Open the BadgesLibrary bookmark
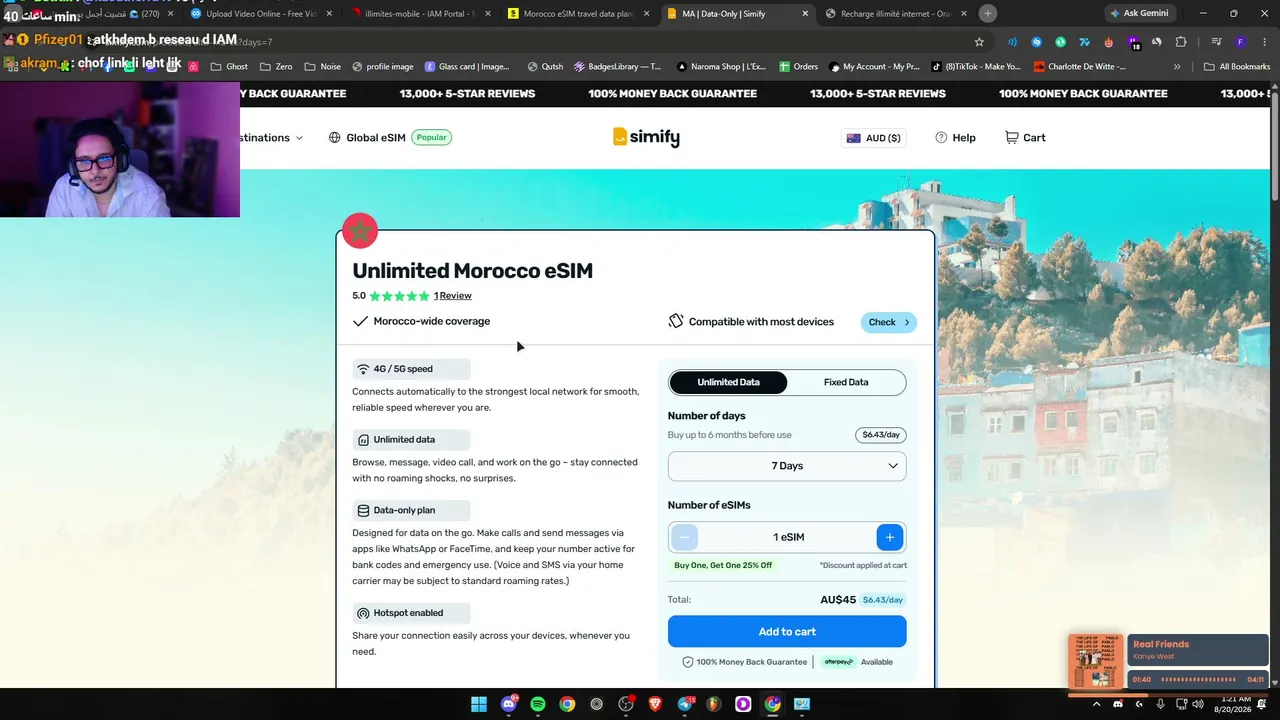Image resolution: width=1280 pixels, height=720 pixels. coord(618,67)
